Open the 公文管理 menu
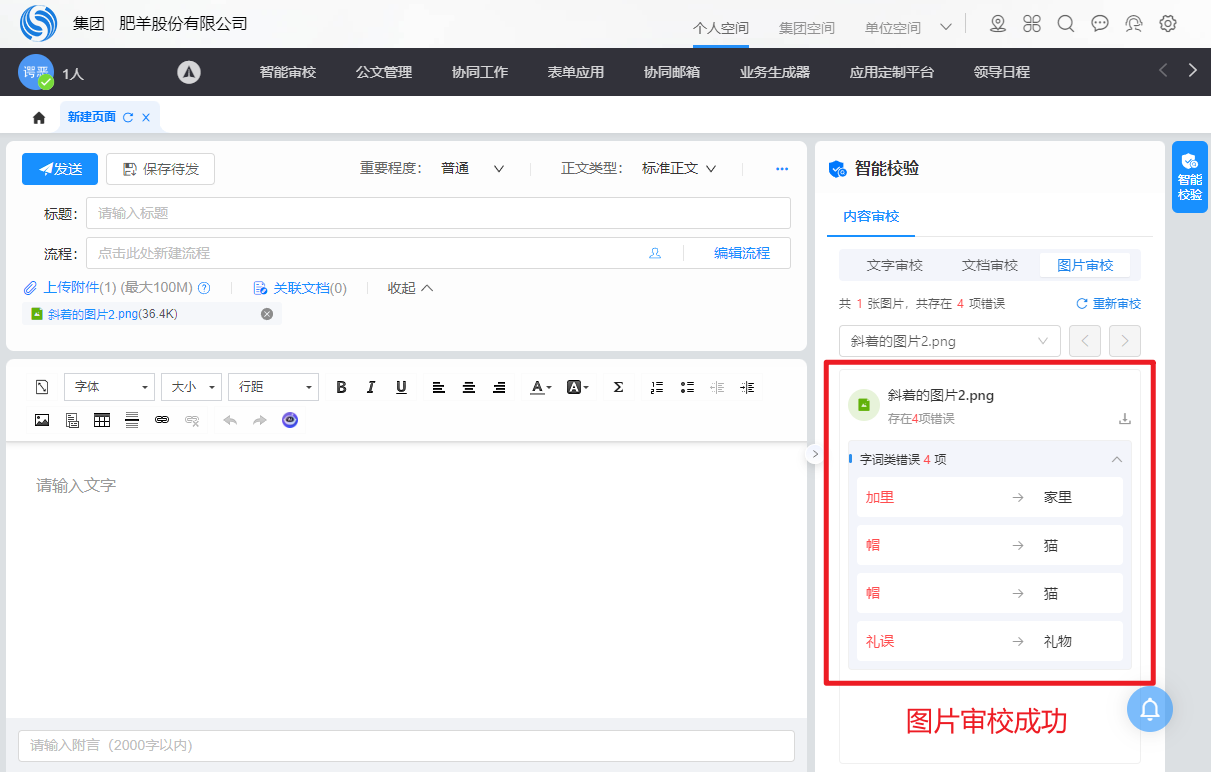 tap(384, 72)
